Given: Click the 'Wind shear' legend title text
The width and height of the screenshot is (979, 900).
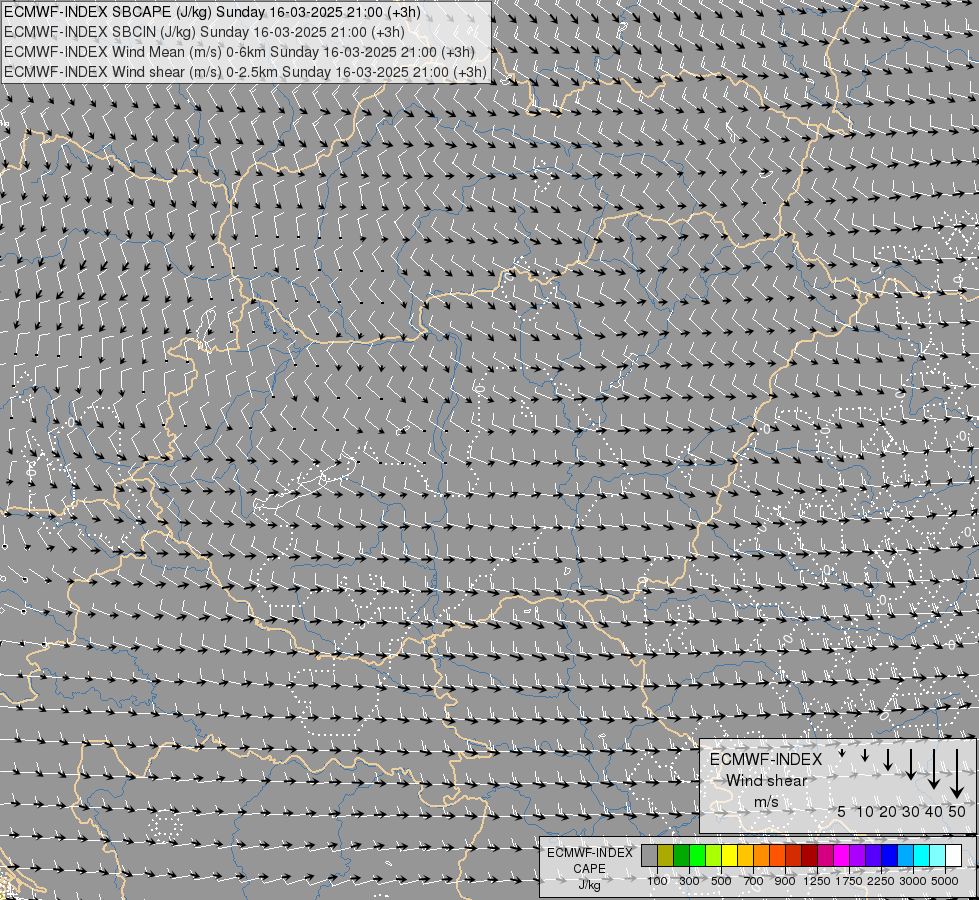Looking at the screenshot, I should tap(767, 781).
